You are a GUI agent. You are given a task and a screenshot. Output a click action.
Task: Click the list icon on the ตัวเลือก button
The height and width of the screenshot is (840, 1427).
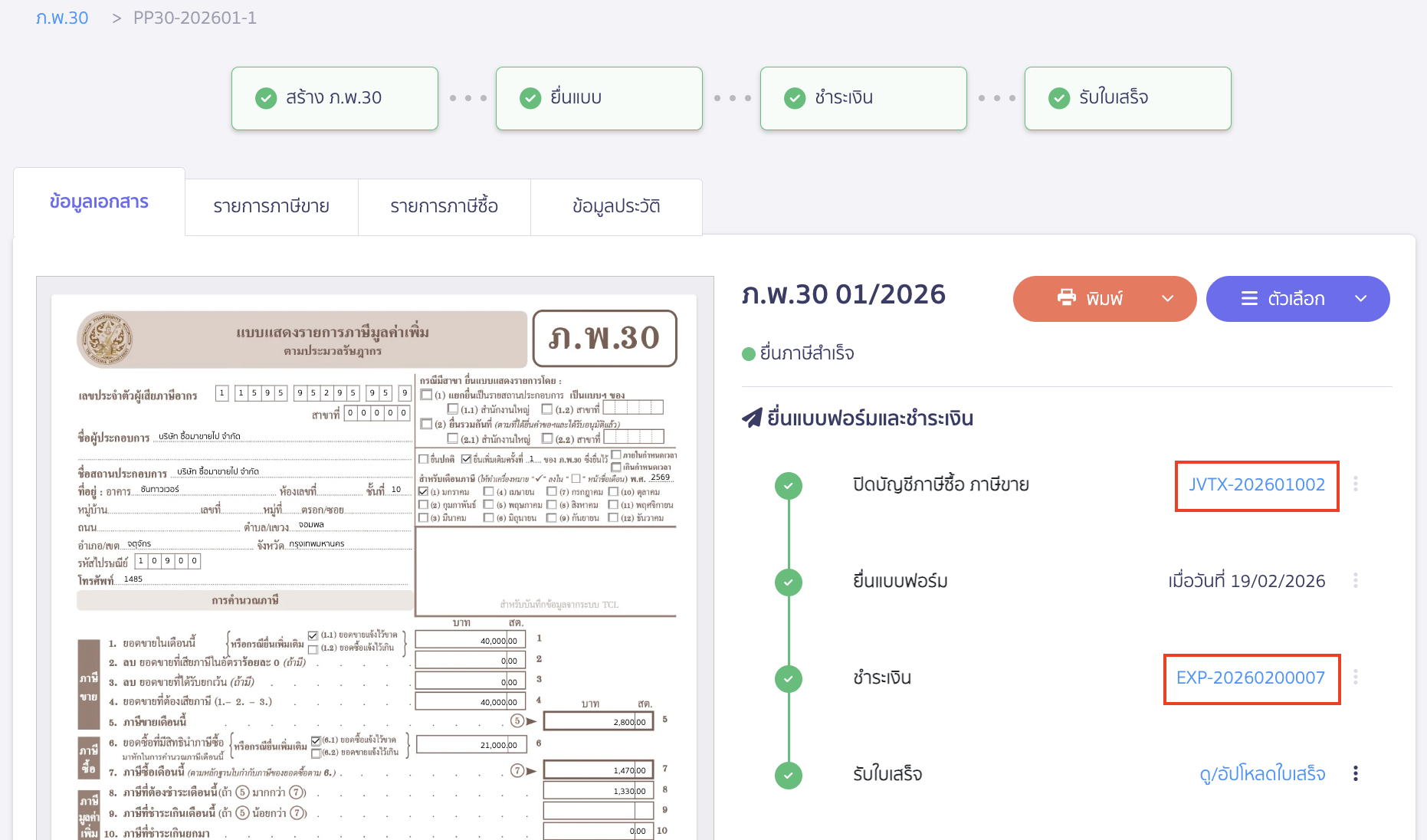[x=1250, y=299]
